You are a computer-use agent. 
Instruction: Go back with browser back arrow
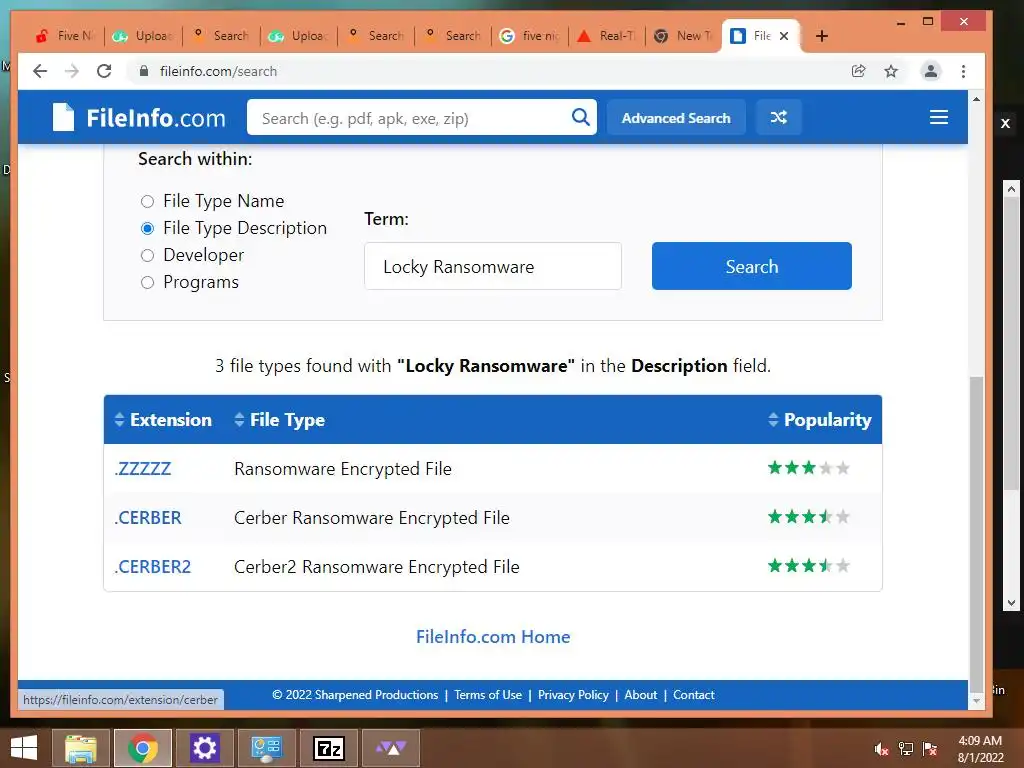[x=40, y=71]
